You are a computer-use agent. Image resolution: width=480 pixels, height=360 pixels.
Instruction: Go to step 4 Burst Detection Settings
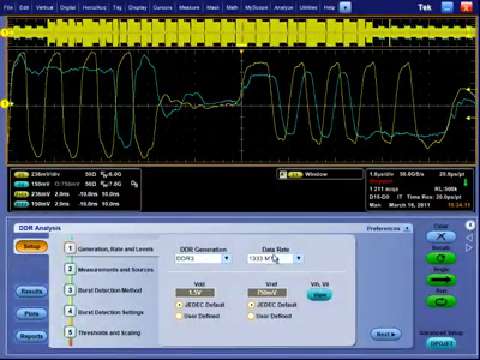point(104,312)
